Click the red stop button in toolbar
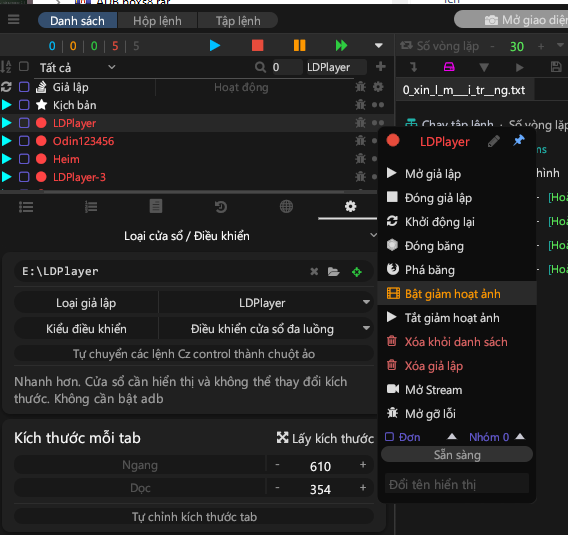The image size is (568, 535). pyautogui.click(x=258, y=46)
